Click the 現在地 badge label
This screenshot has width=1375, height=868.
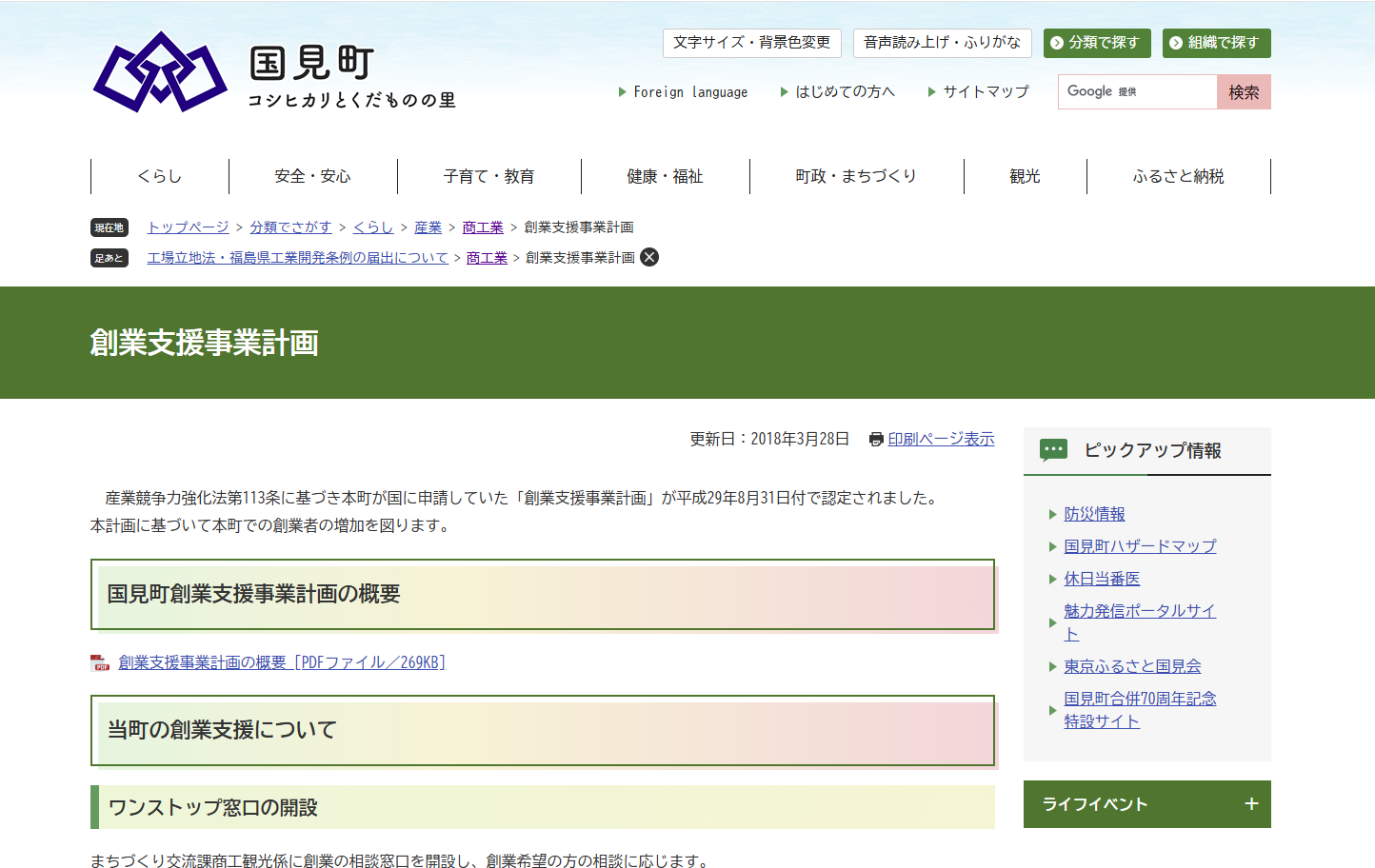[110, 227]
